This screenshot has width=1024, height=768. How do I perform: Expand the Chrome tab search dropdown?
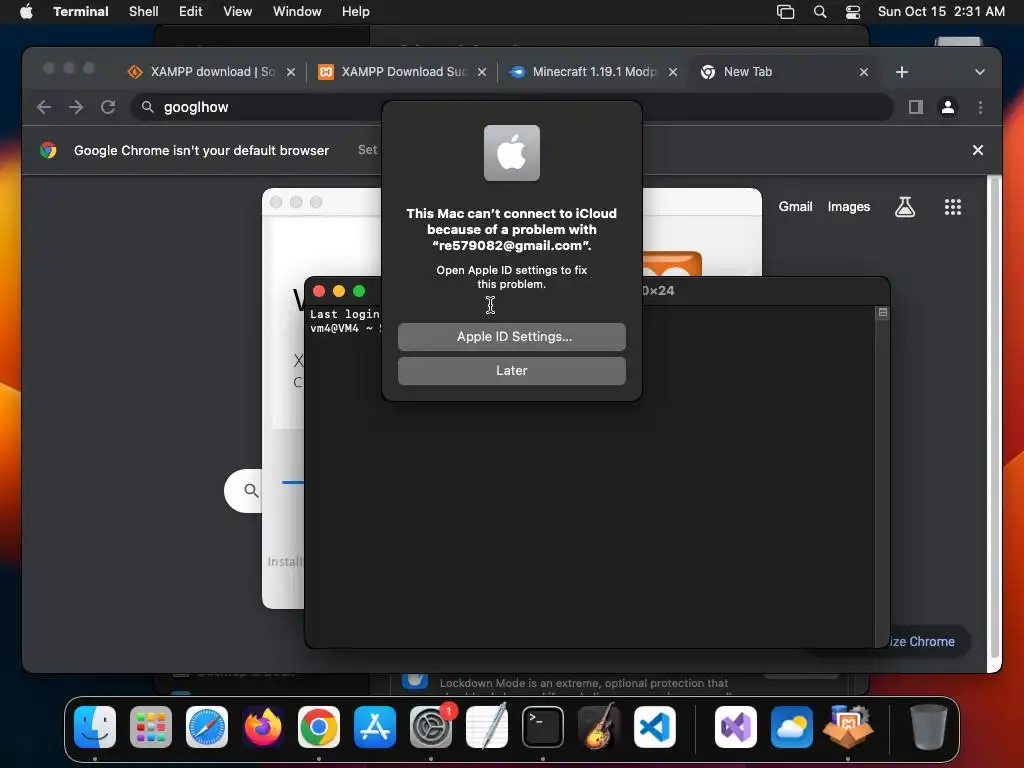[980, 72]
